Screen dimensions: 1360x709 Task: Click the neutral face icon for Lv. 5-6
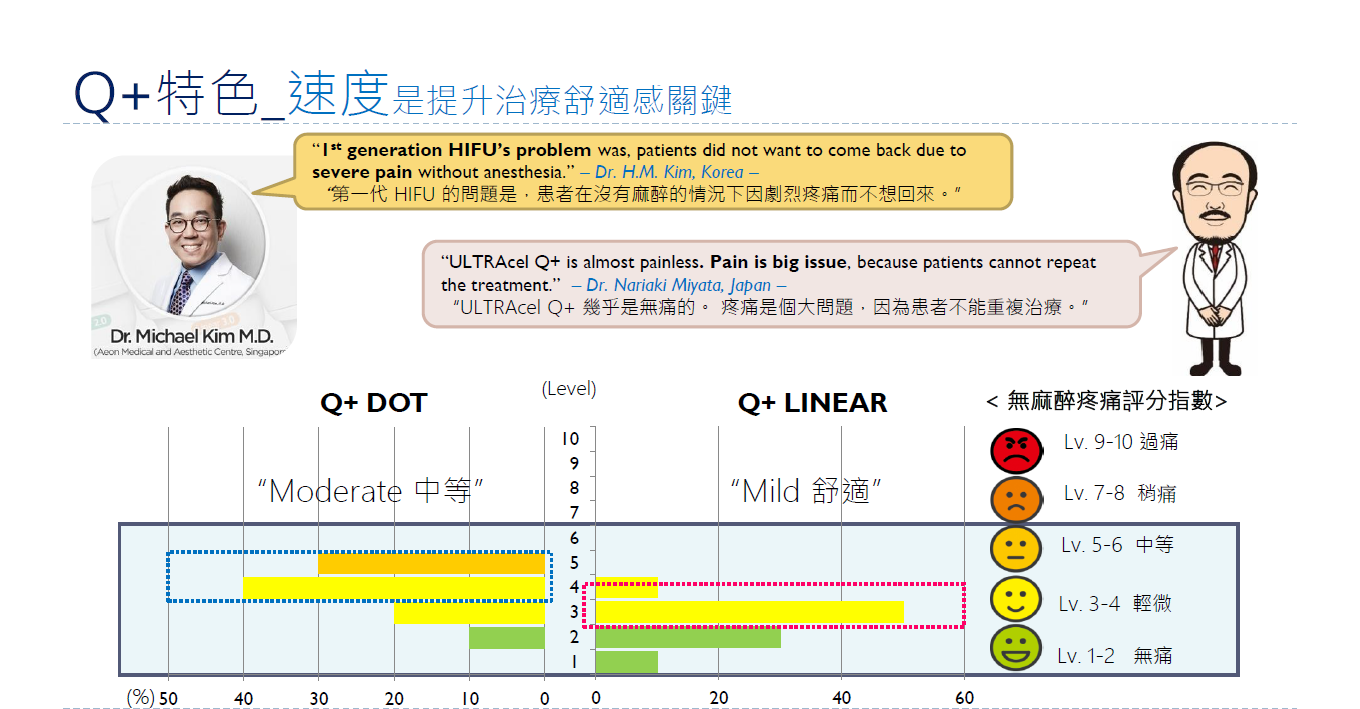[1016, 547]
